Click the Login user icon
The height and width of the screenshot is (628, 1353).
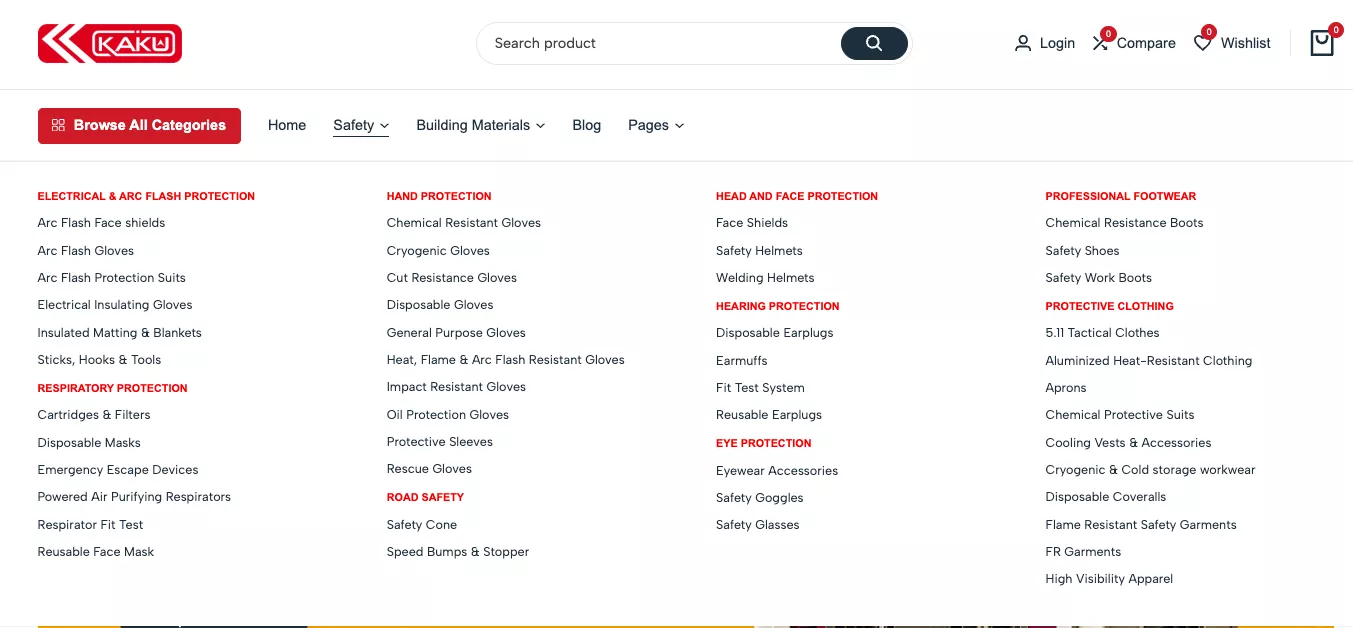pos(1022,43)
